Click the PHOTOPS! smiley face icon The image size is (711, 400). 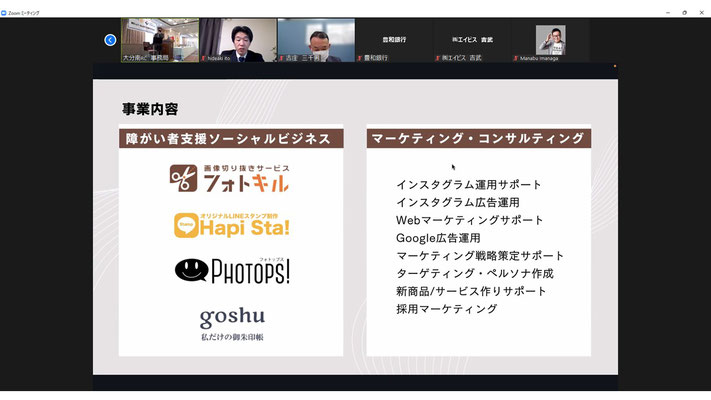point(191,270)
